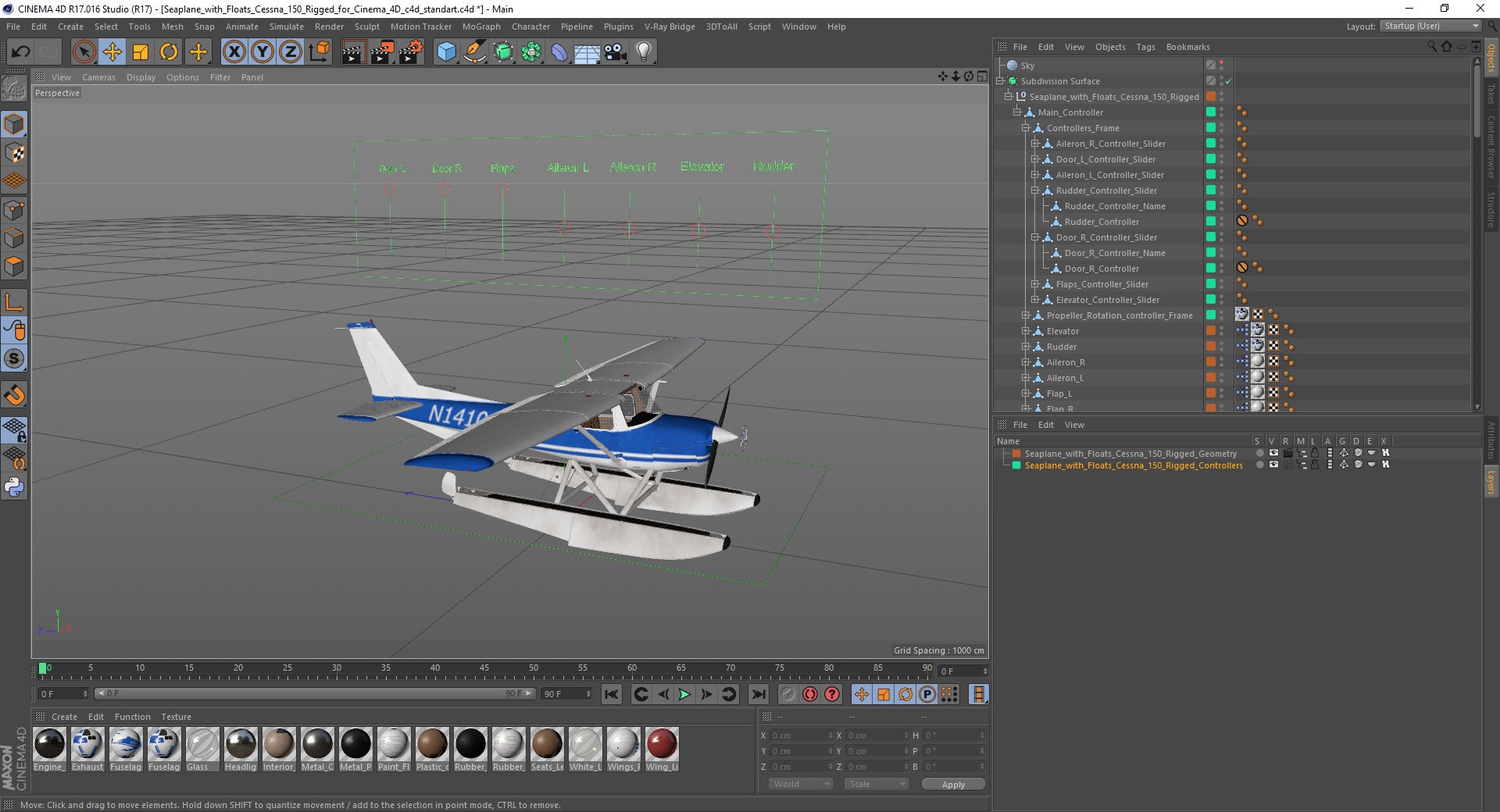Expand Flaps_Controller_Slider node
The width and height of the screenshot is (1500, 812).
[1034, 284]
